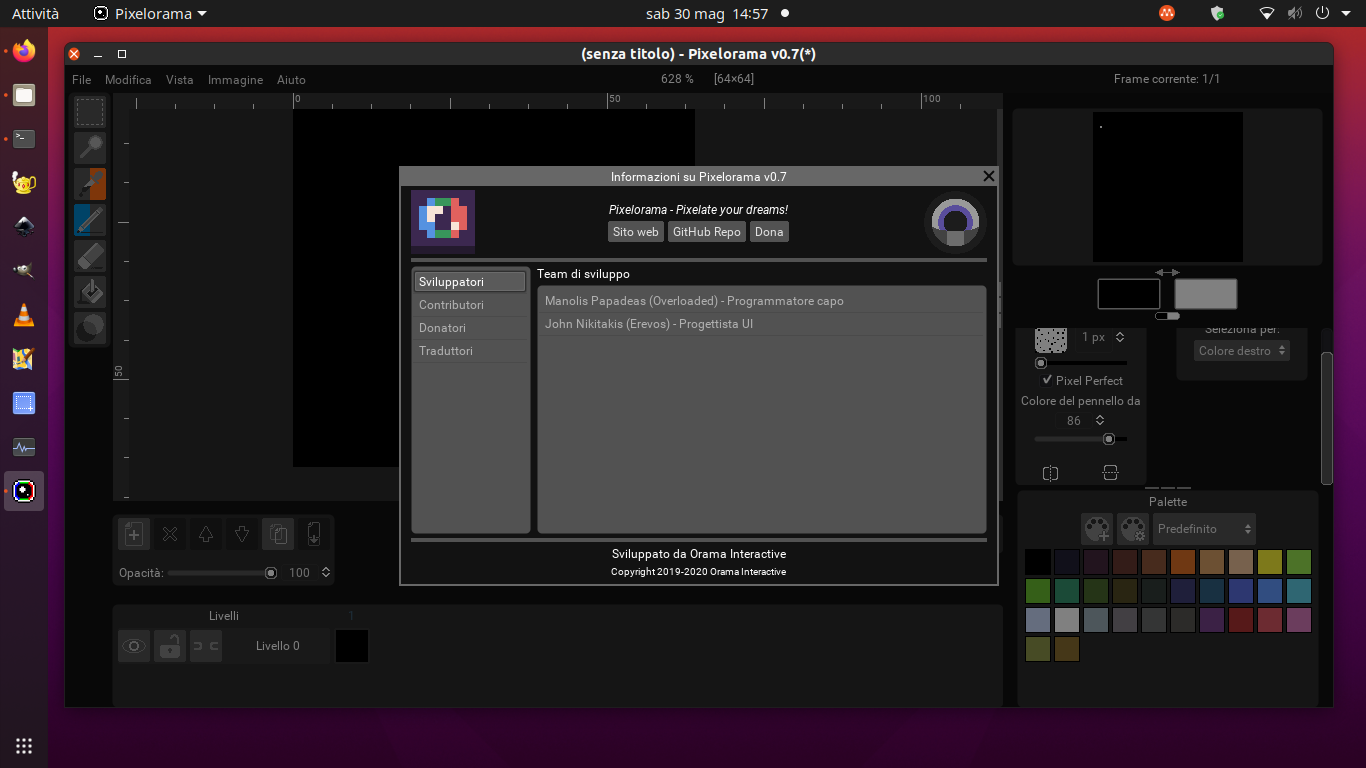Select the color picker eyedropper tool

[90, 184]
